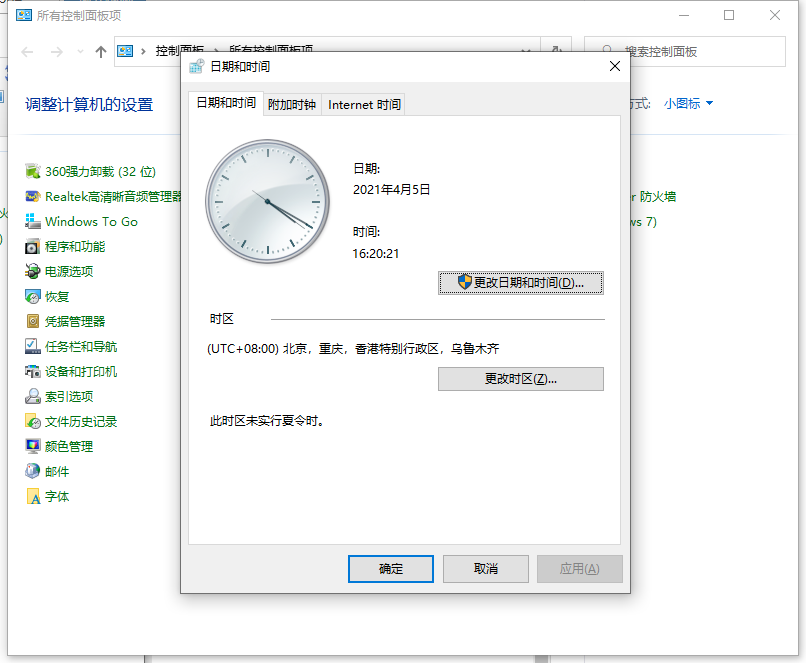Open 360强力卸载 (32 位) control panel item
Viewport: 806px width, 663px height.
tap(34, 172)
